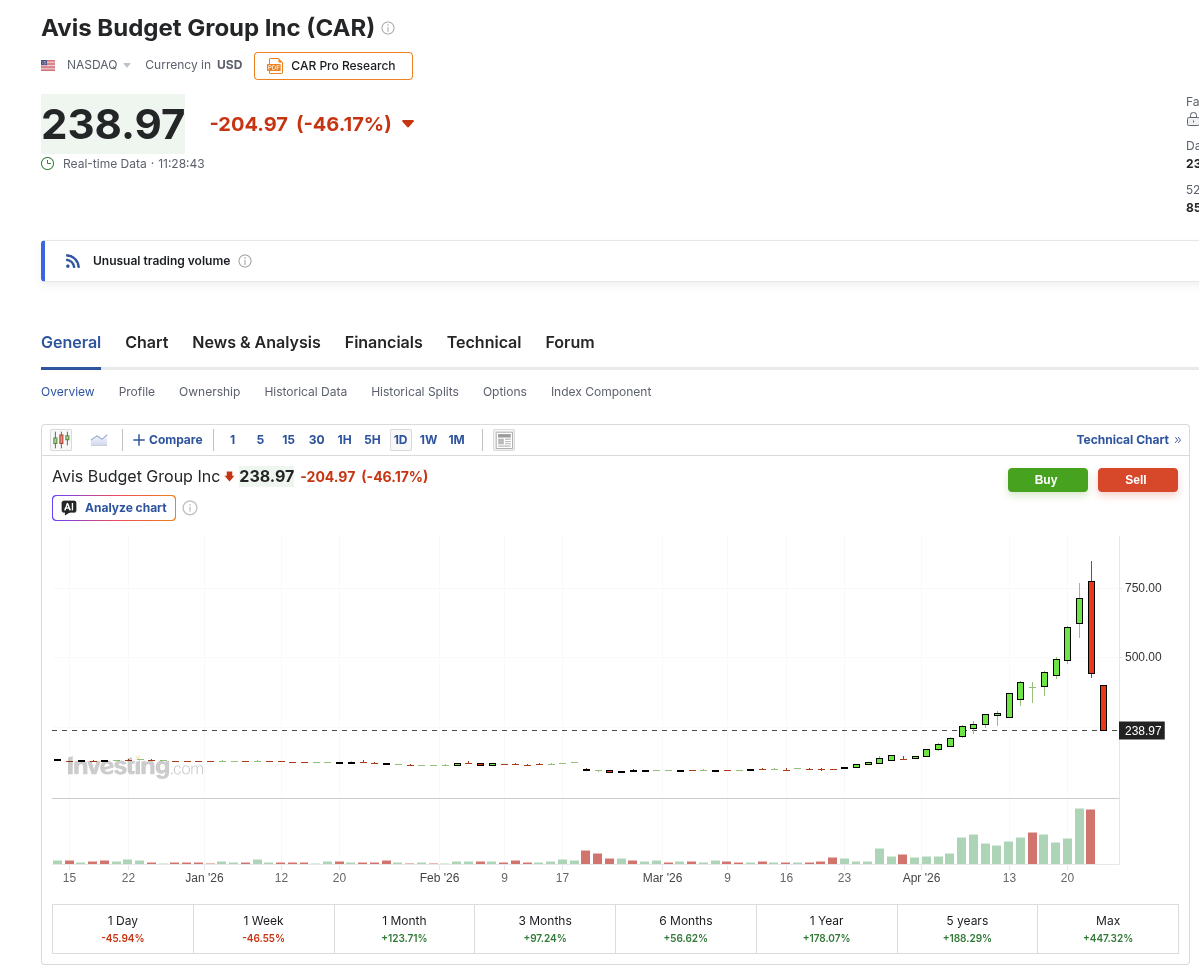The image size is (1199, 975).
Task: Set chart interval to 1H
Action: pyautogui.click(x=345, y=440)
